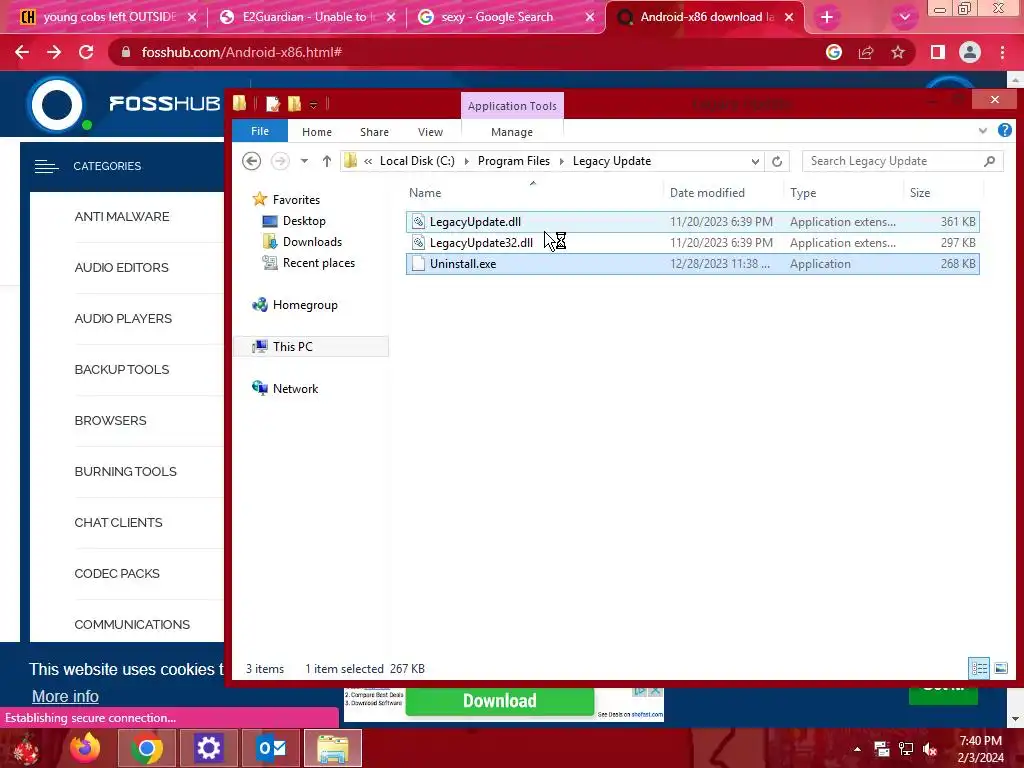
Task: Click the New folder quick access icon
Action: pyautogui.click(x=295, y=104)
